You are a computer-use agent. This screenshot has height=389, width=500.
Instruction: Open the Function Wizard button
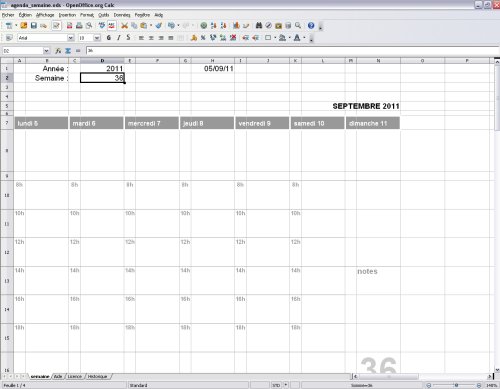coord(58,51)
